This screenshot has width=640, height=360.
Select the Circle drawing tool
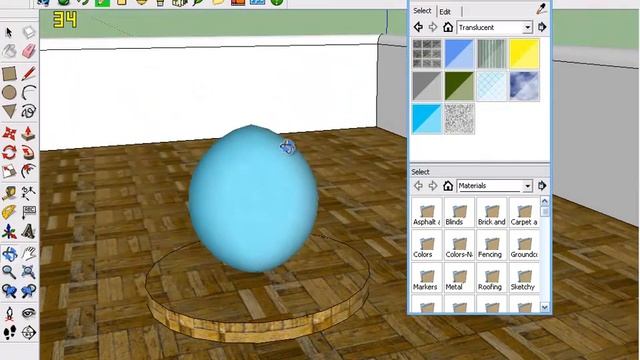click(x=9, y=93)
